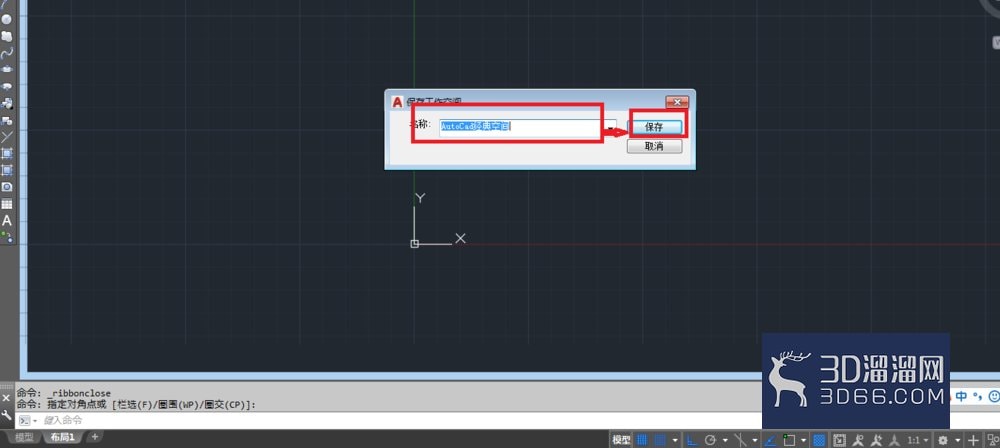
Task: Select the gradient fill tool
Action: click(x=7, y=170)
